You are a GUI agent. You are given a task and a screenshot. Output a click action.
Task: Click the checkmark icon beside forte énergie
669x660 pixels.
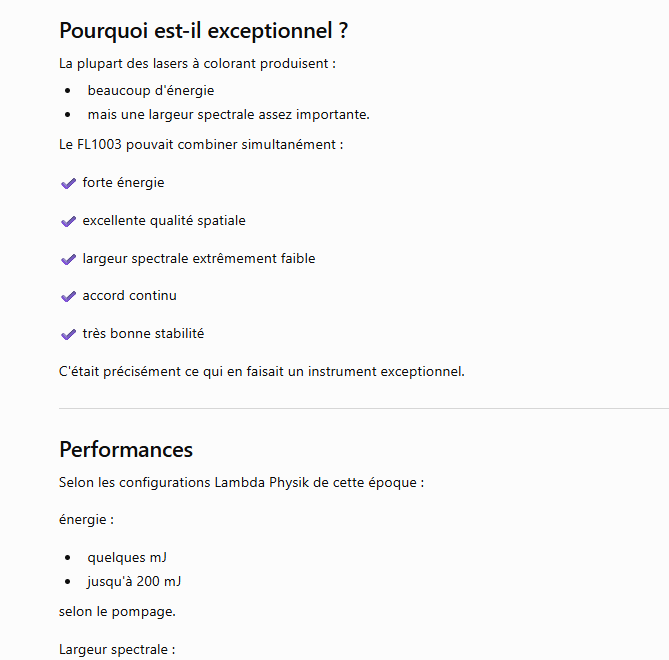[68, 183]
